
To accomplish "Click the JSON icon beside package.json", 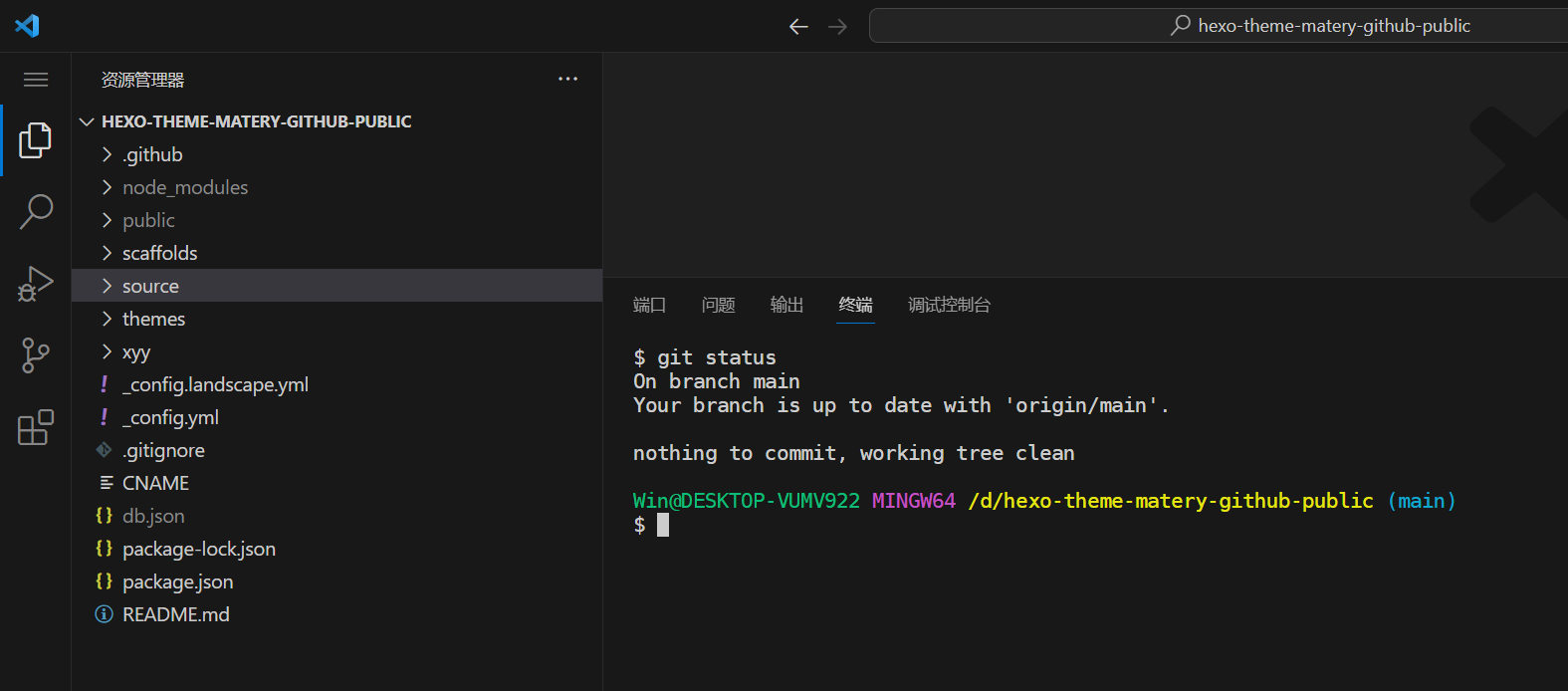I will tap(104, 581).
